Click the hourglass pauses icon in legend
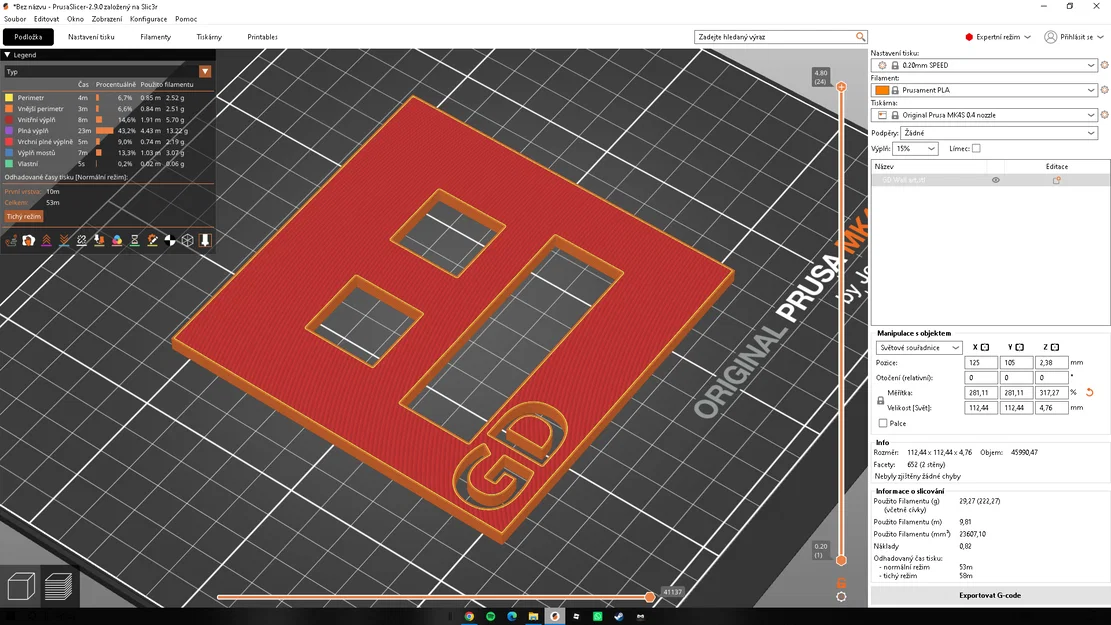Screen dimensions: 1111x625 pos(135,240)
